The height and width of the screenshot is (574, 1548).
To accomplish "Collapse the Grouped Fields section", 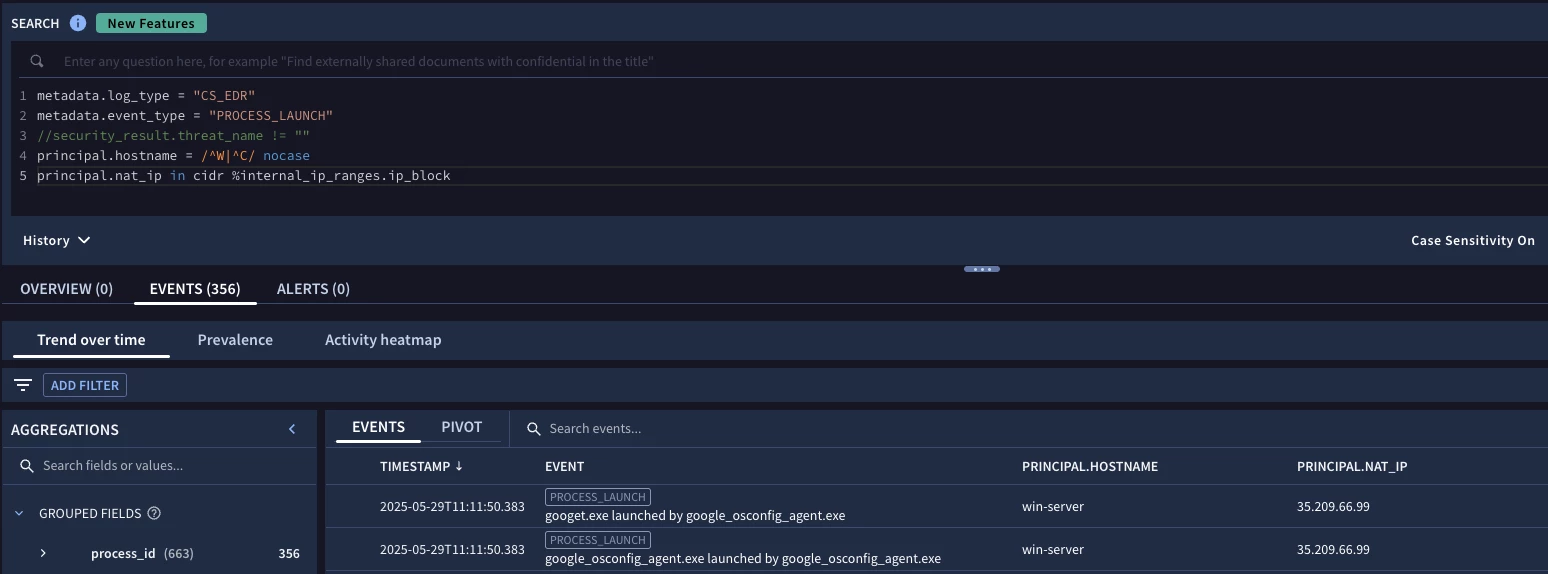I will (x=19, y=513).
